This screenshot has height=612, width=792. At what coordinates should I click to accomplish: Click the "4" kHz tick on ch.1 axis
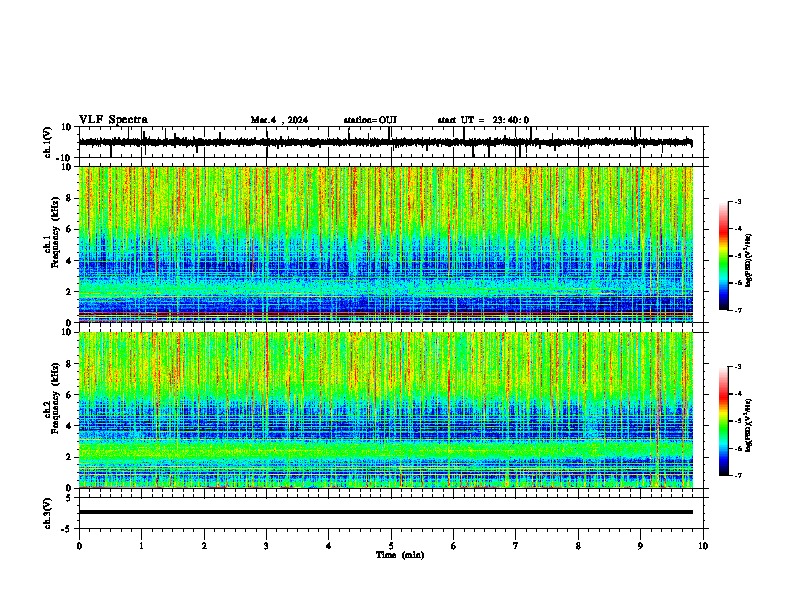[x=69, y=261]
